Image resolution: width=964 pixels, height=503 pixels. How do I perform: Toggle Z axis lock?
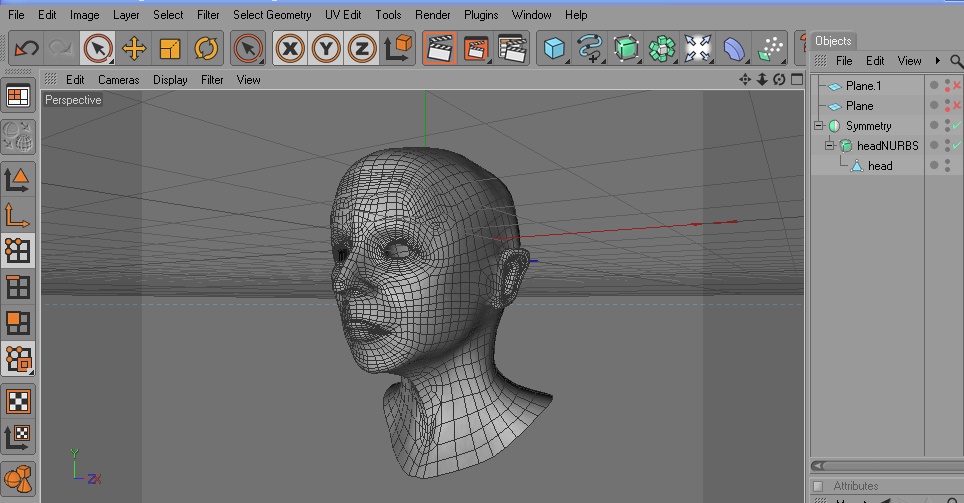[x=362, y=48]
